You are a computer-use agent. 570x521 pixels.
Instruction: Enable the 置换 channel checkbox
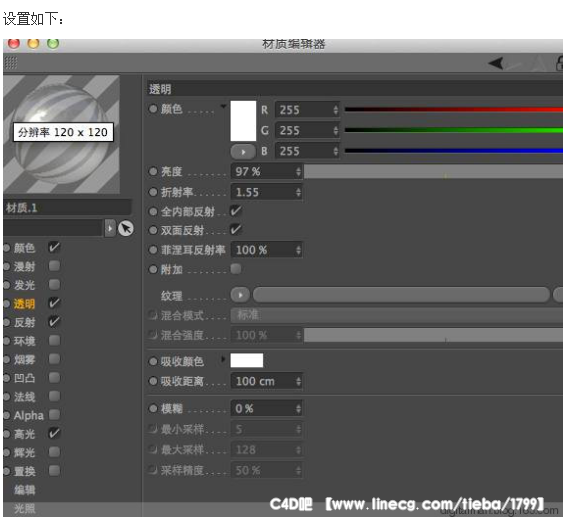[54, 470]
